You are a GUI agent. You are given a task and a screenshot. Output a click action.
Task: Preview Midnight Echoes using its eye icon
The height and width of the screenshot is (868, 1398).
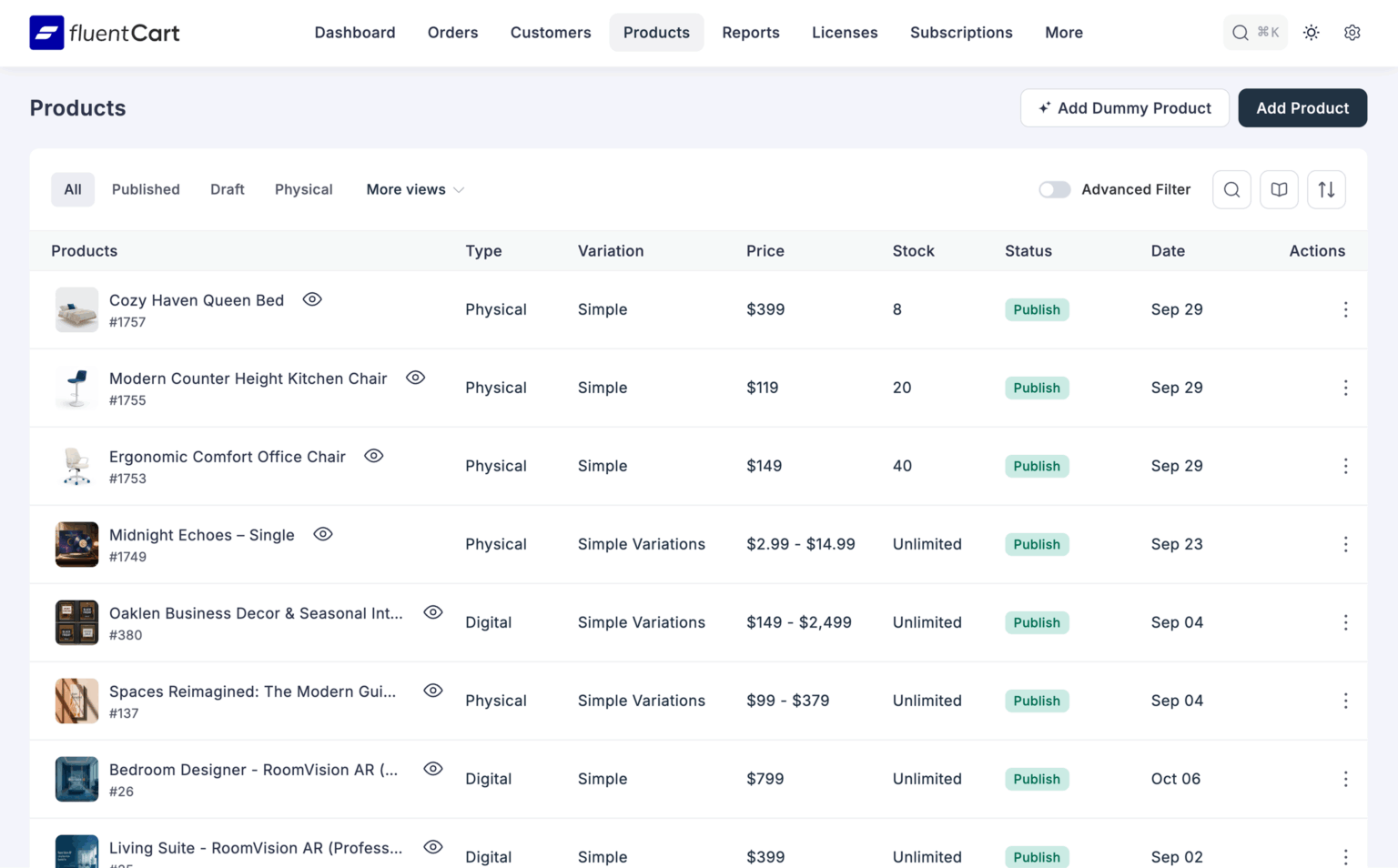tap(323, 534)
